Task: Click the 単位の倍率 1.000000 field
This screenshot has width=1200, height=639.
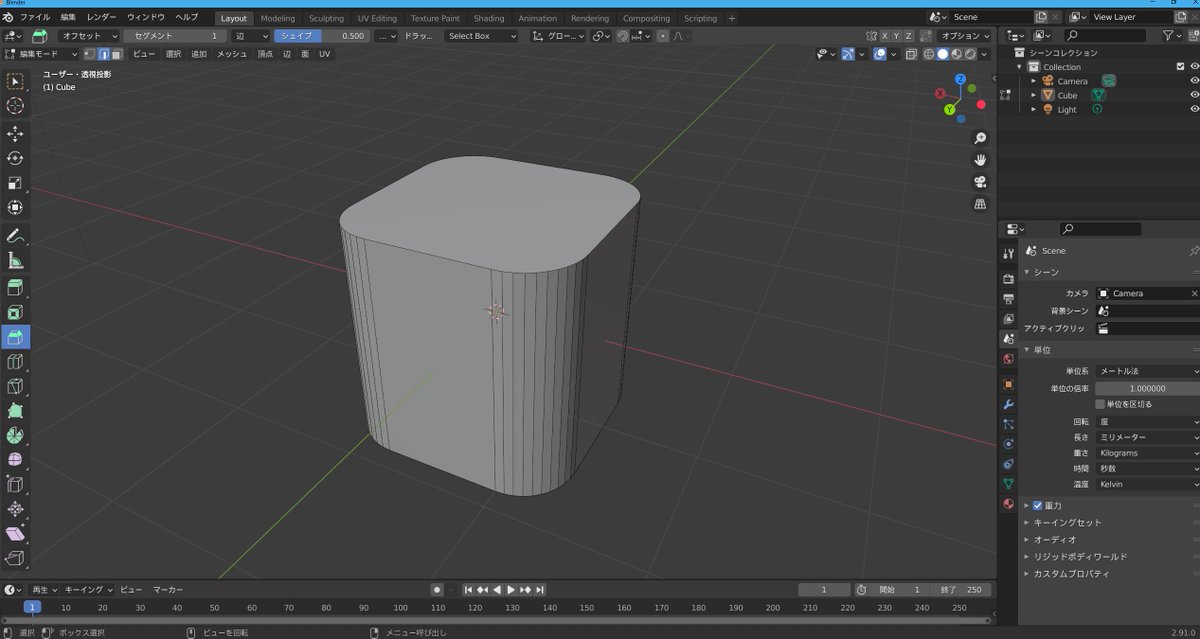Action: 1147,388
